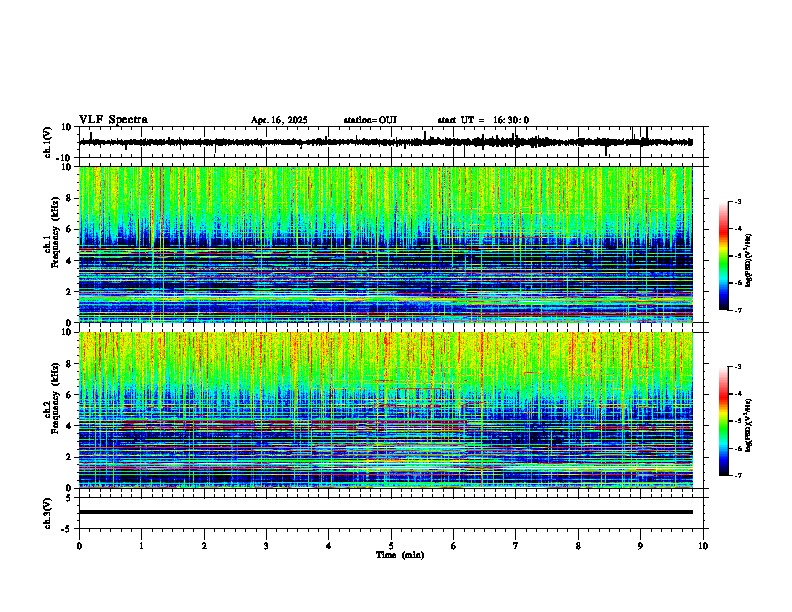Click time axis tick label "1"
This screenshot has width=792, height=612.
click(141, 546)
